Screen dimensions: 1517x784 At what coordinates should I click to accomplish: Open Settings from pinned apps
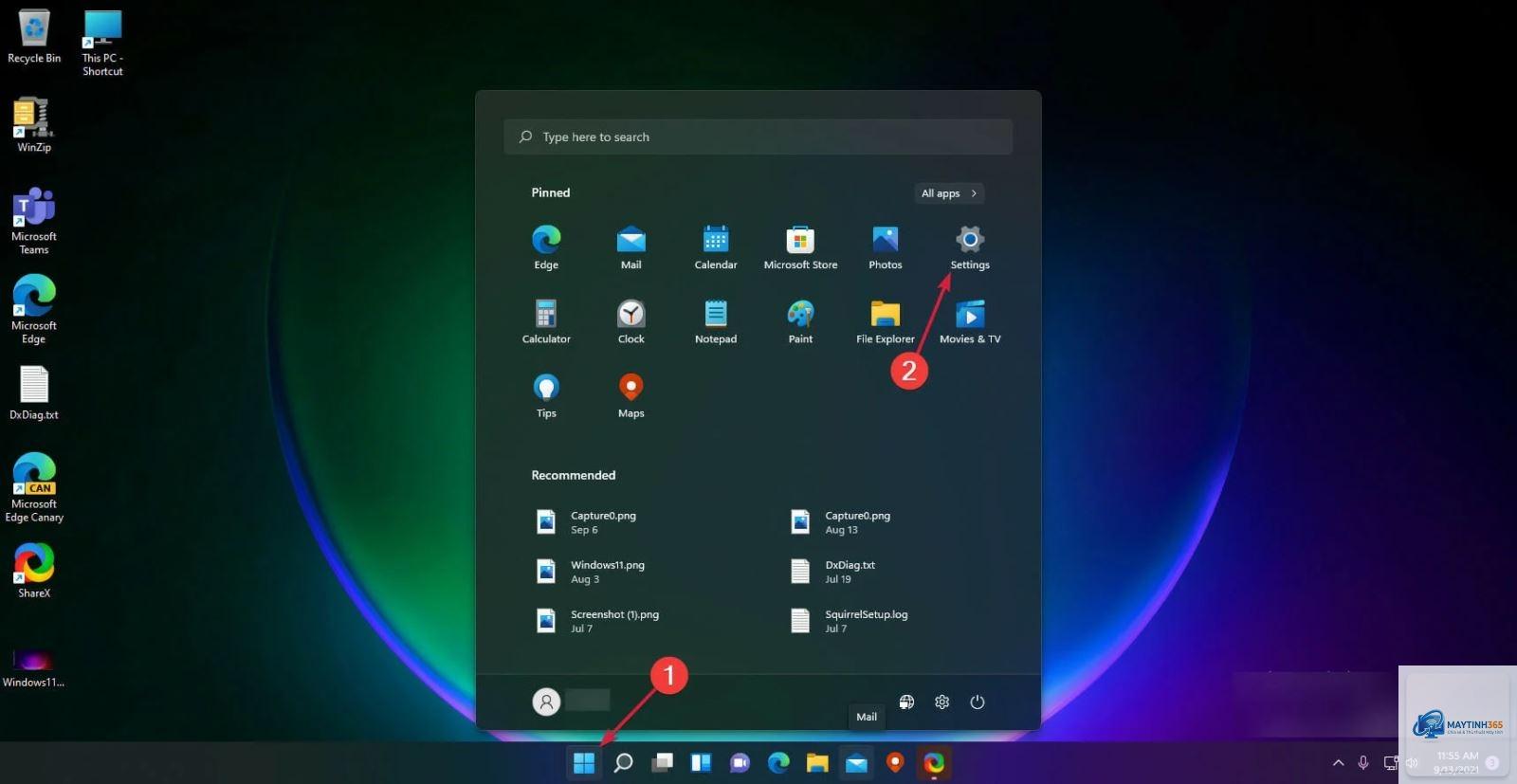pos(970,247)
